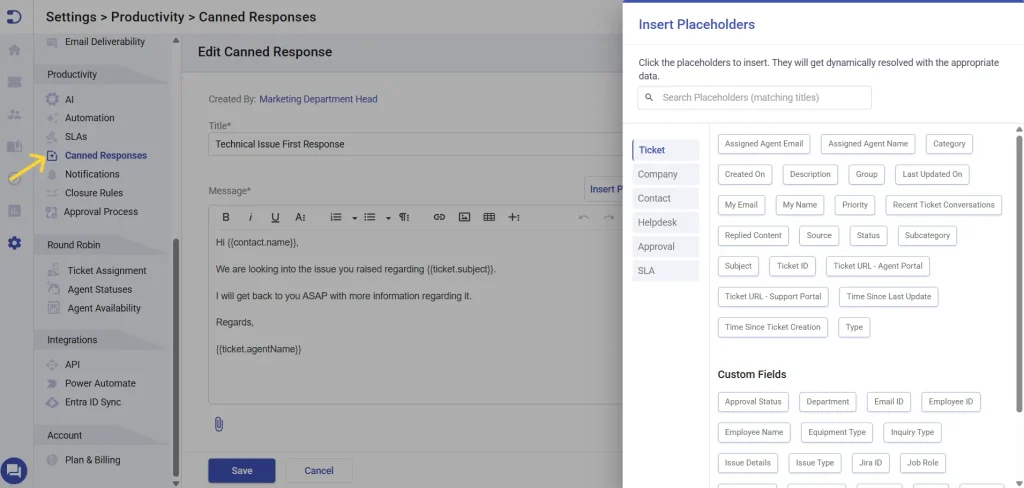1024x488 pixels.
Task: Open Power Automate integration
Action: (x=100, y=383)
